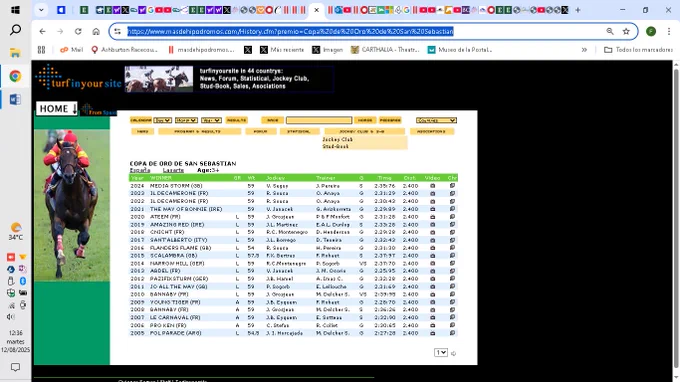Follow the Lasarte link
The height and width of the screenshot is (382, 680).
point(173,170)
